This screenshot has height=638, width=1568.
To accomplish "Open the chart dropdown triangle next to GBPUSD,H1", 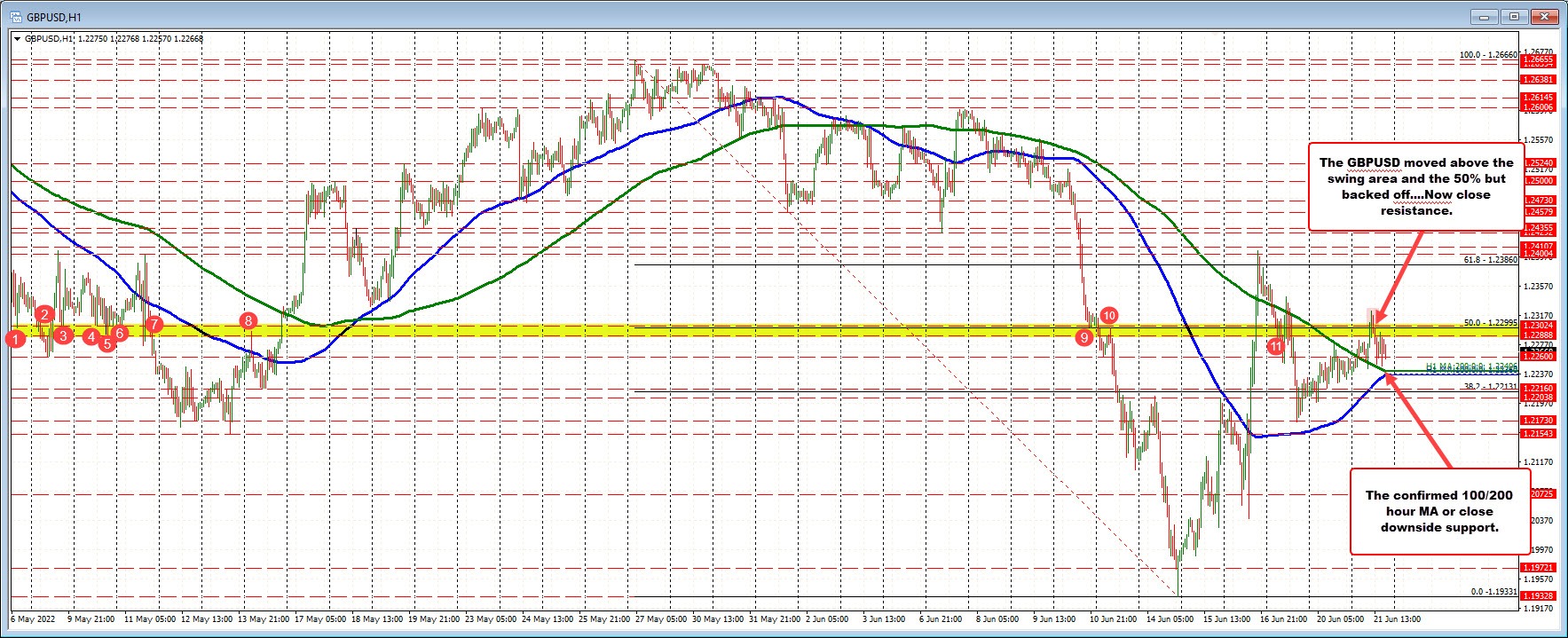I will tap(17, 38).
